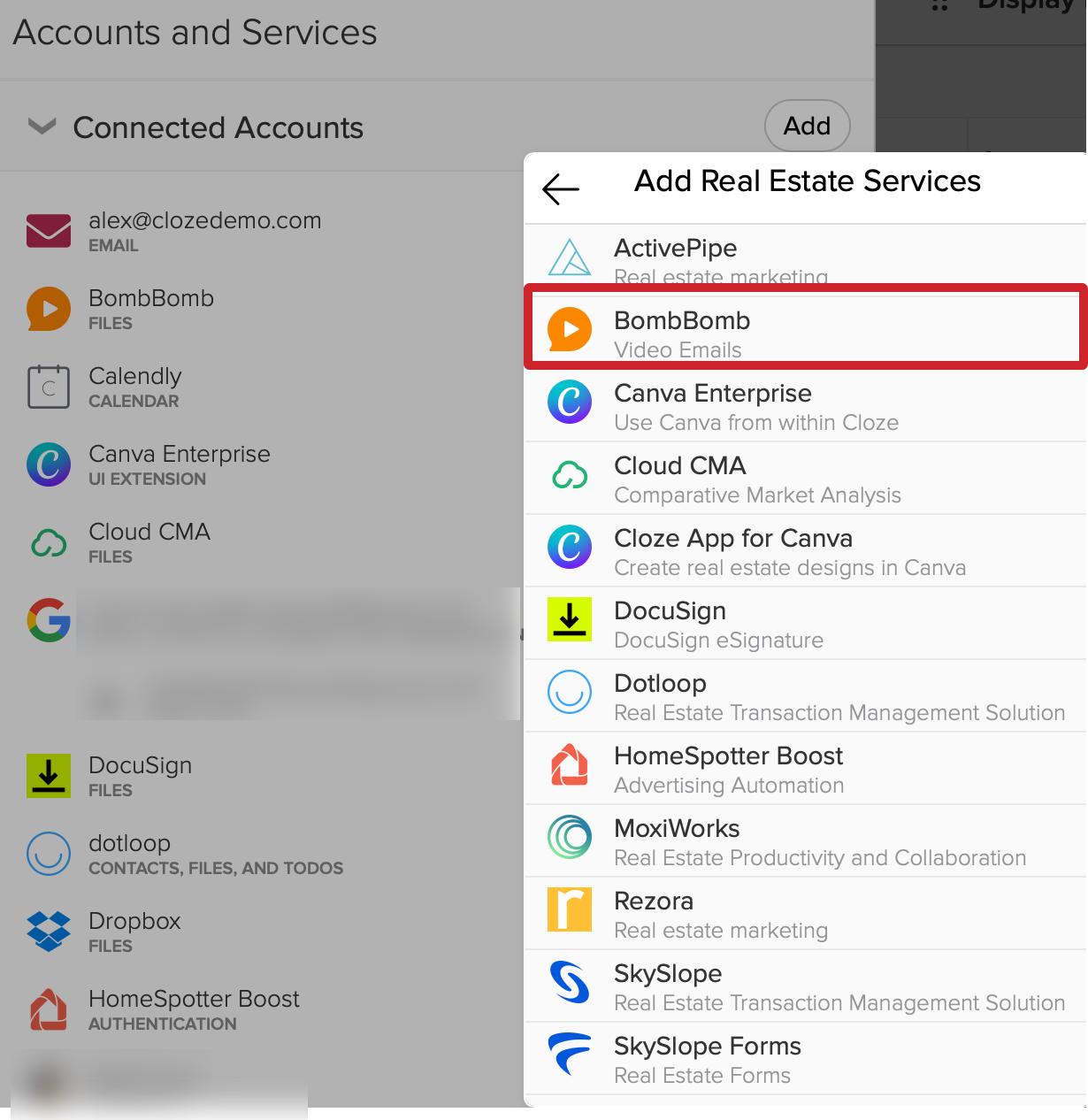The width and height of the screenshot is (1088, 1120).
Task: Click Canva Enterprise icon under Connected Accounts
Action: click(49, 464)
